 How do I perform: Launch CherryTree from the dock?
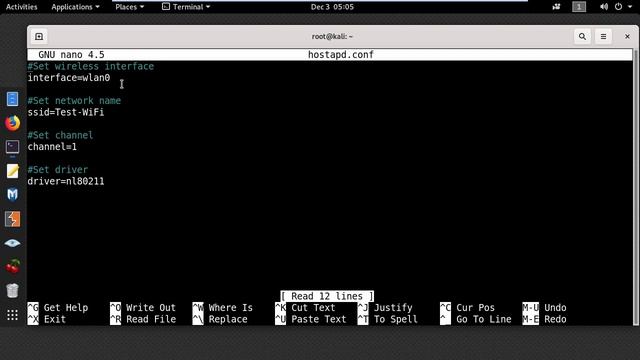(x=13, y=267)
